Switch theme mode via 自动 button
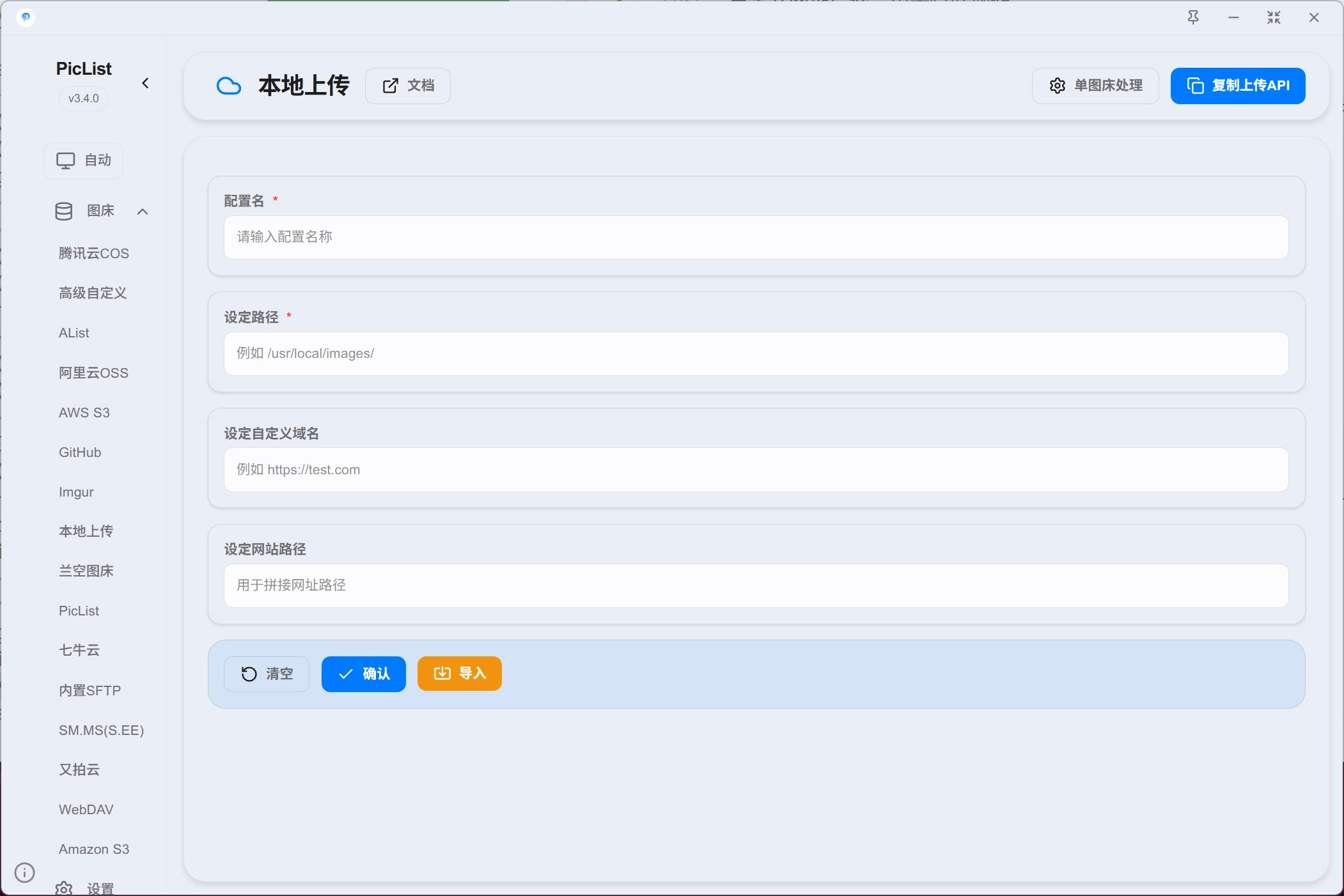1344x896 pixels. point(84,160)
